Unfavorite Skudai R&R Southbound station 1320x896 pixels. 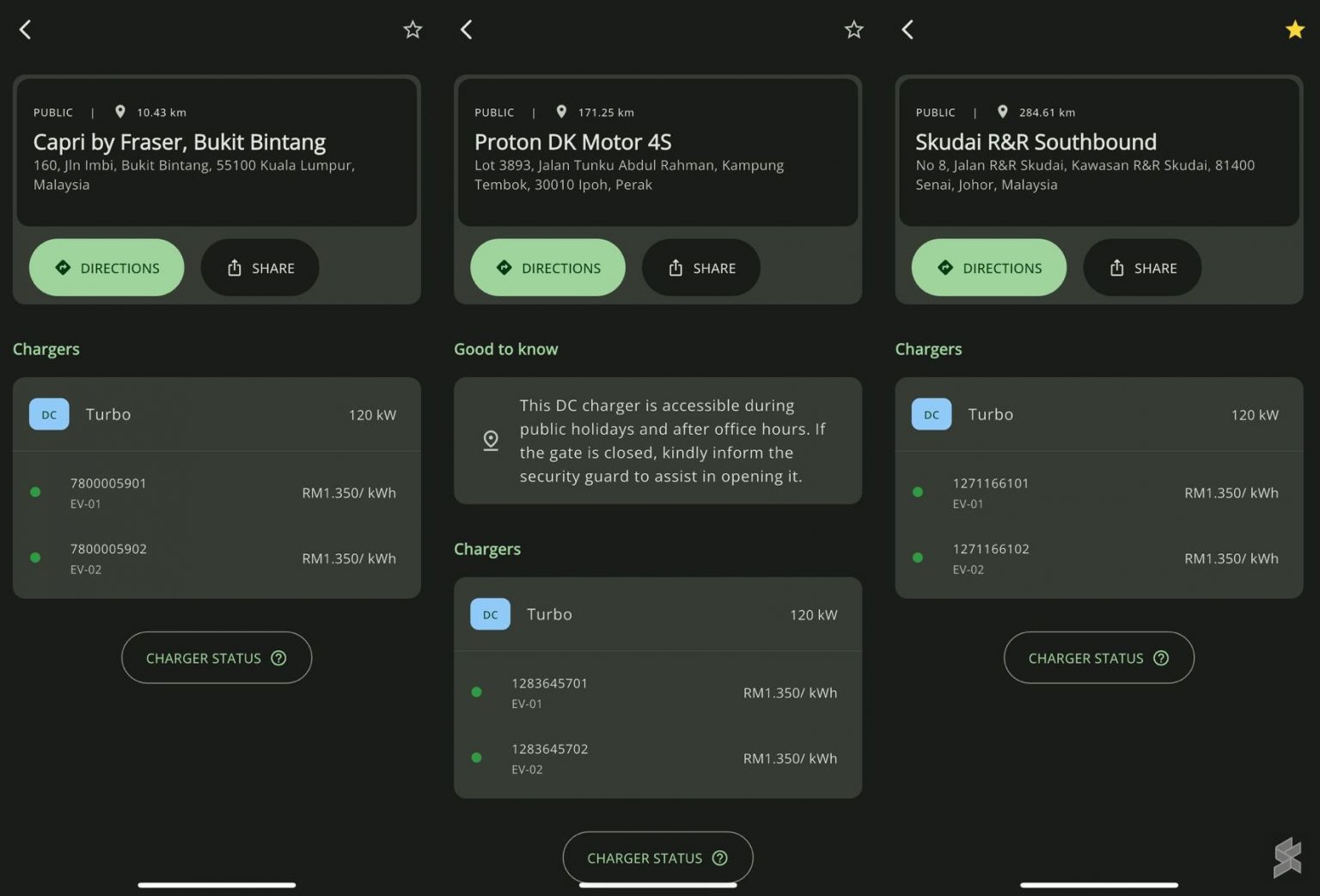click(1294, 30)
